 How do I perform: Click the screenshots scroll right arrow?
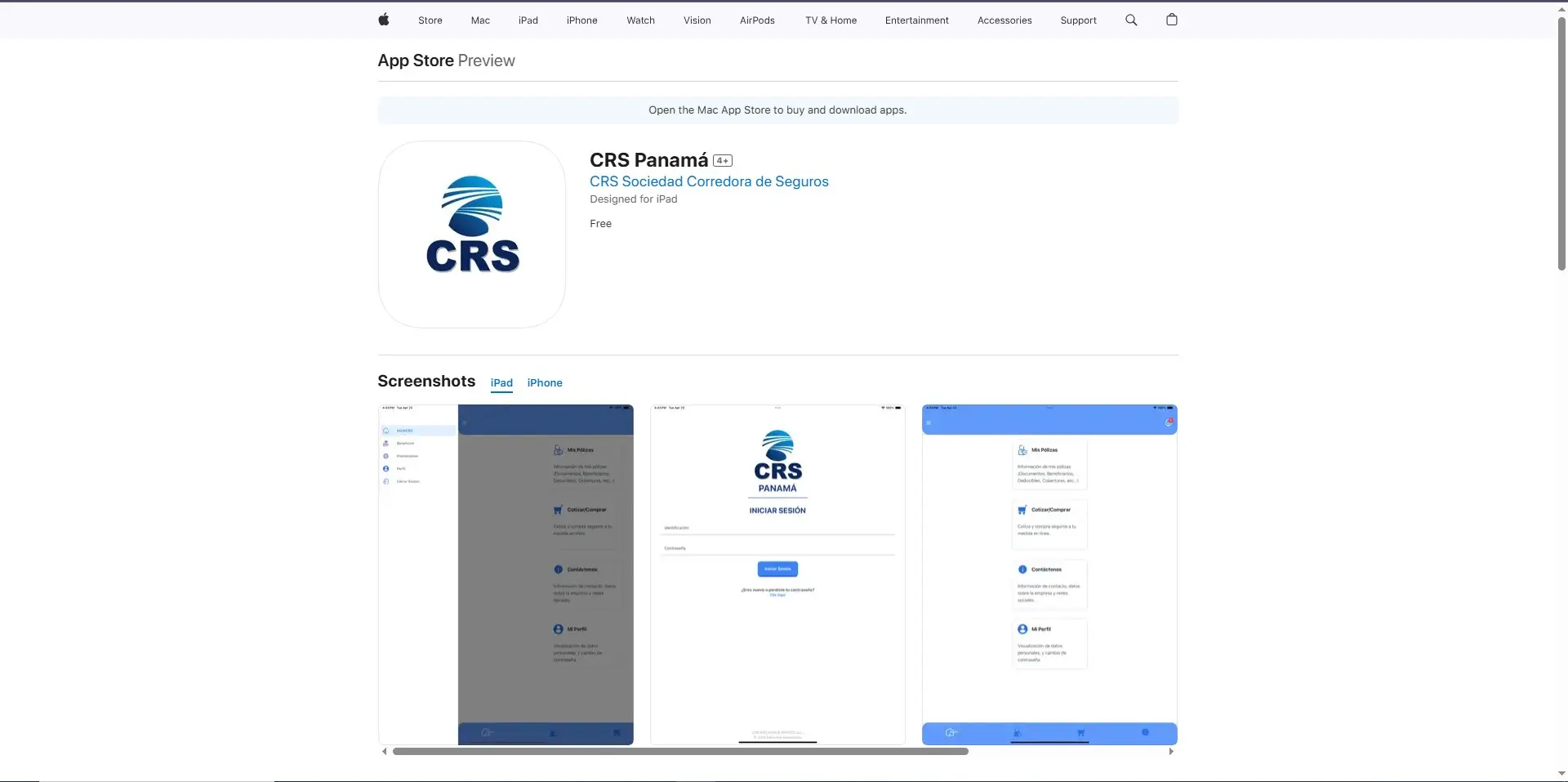(1171, 752)
